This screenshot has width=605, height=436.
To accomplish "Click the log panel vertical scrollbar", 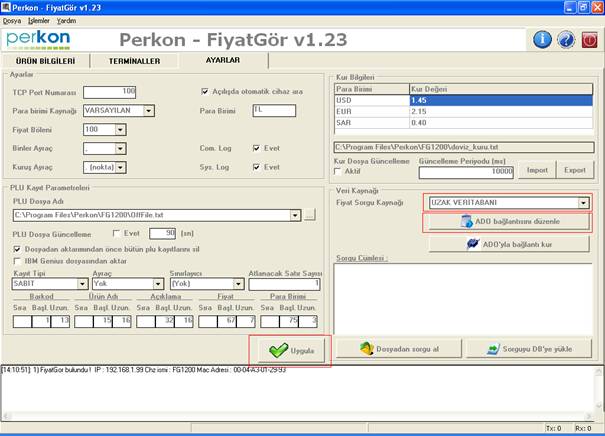I will point(598,389).
